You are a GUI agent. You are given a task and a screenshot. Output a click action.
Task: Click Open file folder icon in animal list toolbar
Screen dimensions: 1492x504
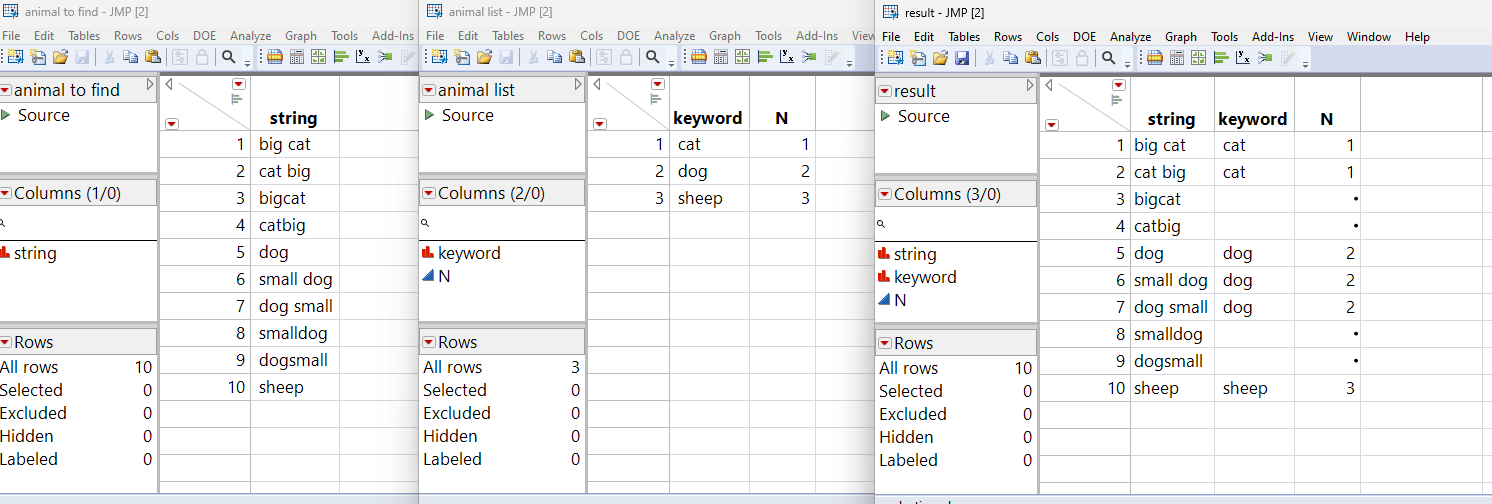click(483, 57)
